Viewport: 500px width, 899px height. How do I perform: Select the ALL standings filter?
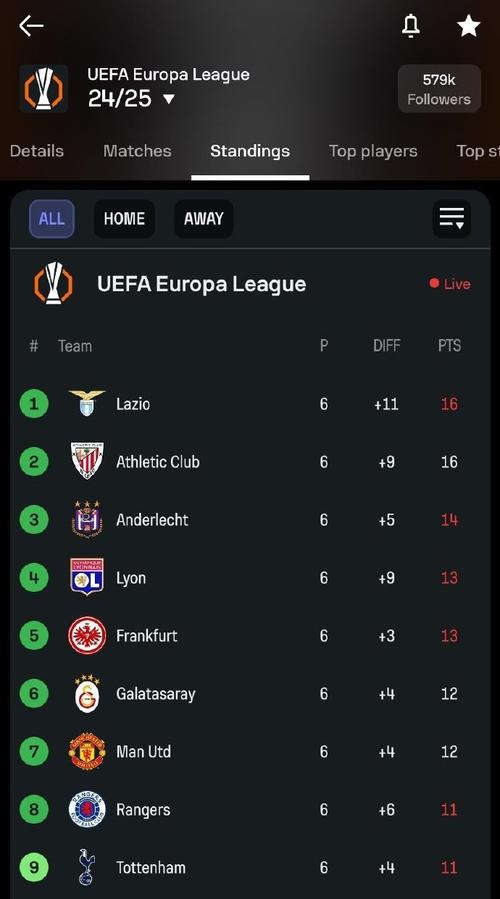(x=52, y=218)
